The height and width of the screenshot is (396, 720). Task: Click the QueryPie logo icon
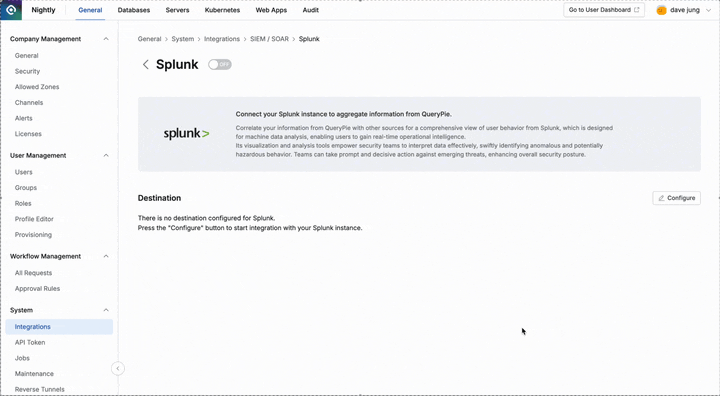[x=11, y=10]
